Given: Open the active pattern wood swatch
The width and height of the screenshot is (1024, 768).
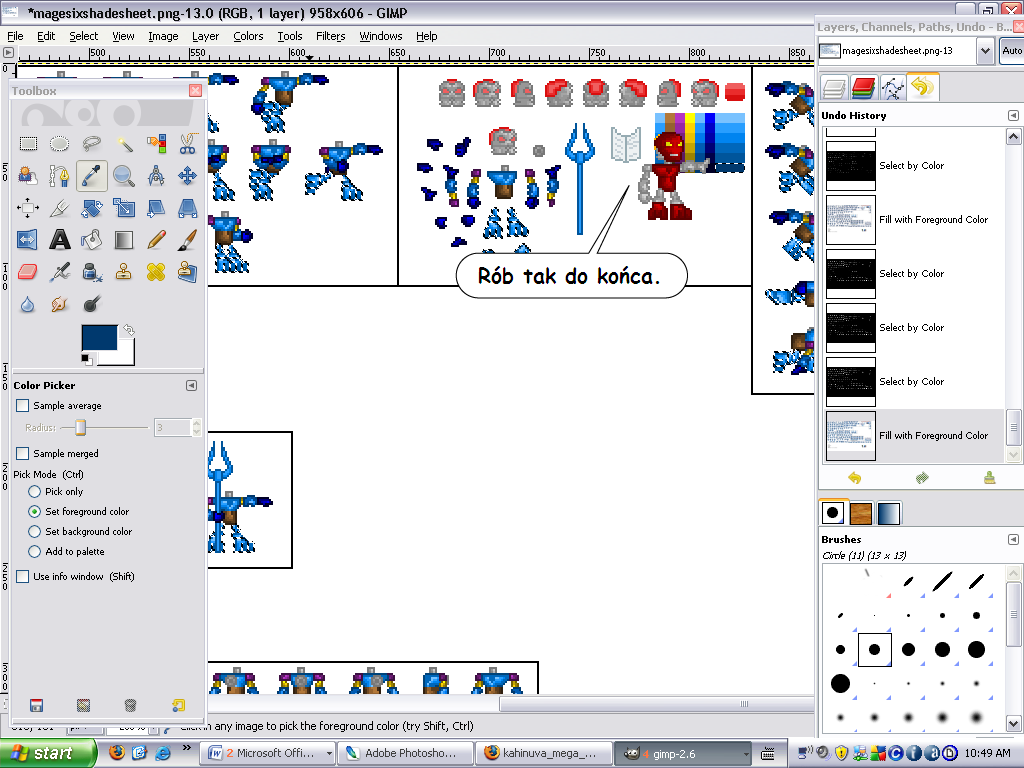Looking at the screenshot, I should pos(861,513).
